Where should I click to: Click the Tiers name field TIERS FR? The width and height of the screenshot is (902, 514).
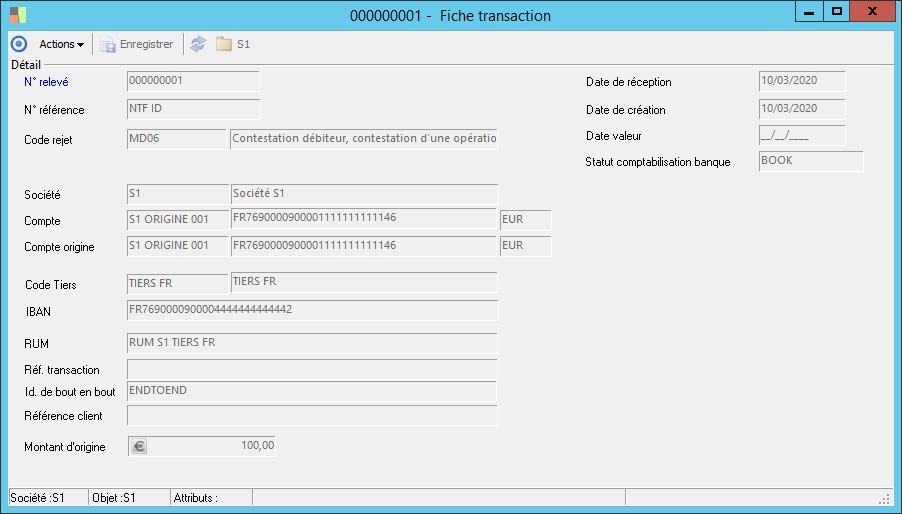click(364, 282)
